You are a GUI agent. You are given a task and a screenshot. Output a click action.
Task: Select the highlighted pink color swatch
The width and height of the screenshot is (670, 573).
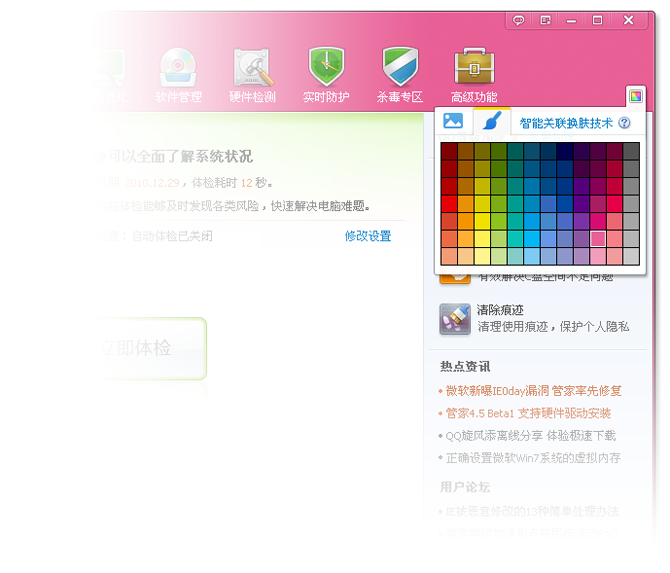[598, 239]
